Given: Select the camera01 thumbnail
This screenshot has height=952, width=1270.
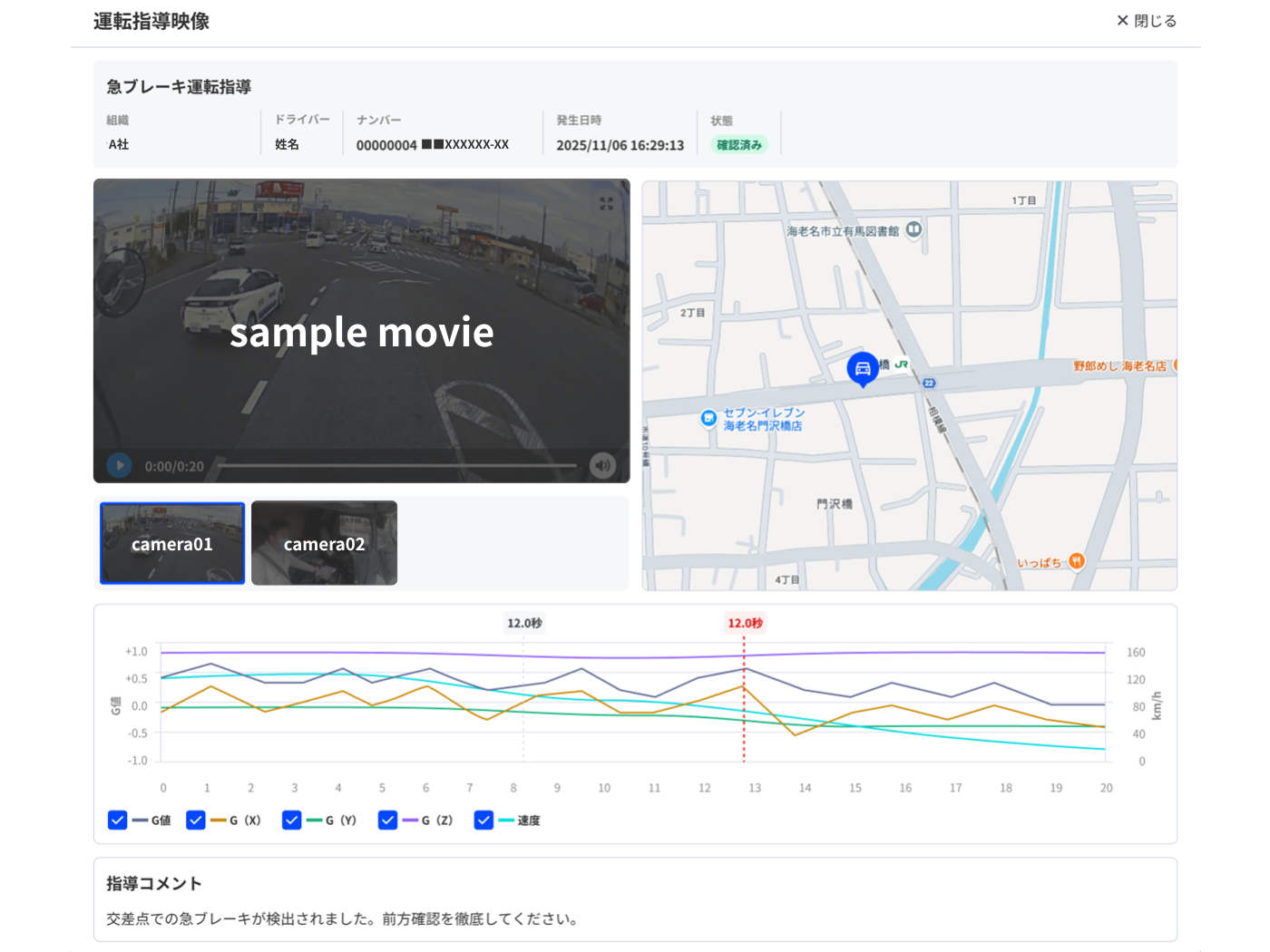Looking at the screenshot, I should click(172, 543).
